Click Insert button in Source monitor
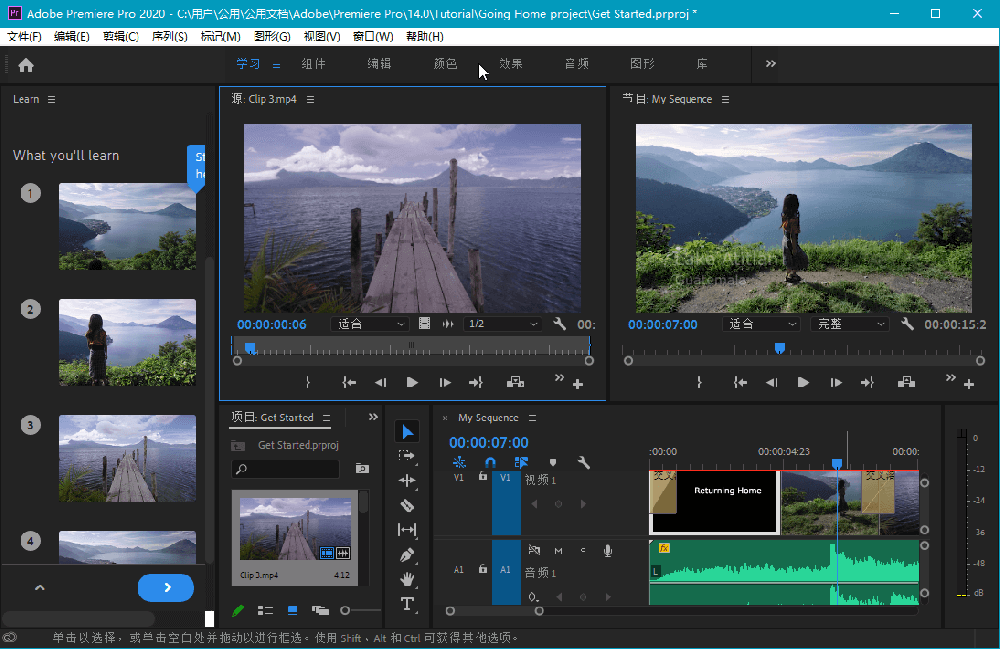This screenshot has width=1000, height=649. click(x=515, y=383)
